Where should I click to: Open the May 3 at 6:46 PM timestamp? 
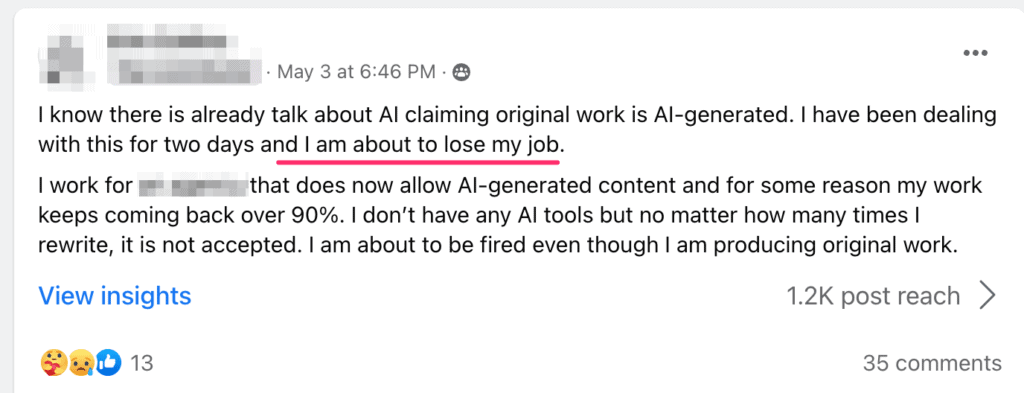356,72
